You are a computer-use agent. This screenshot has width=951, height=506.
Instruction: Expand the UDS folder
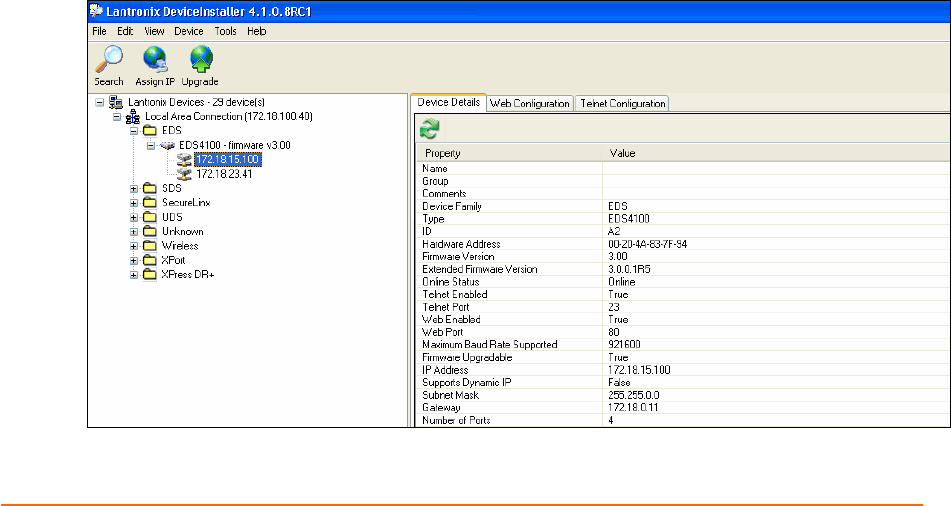pos(134,217)
